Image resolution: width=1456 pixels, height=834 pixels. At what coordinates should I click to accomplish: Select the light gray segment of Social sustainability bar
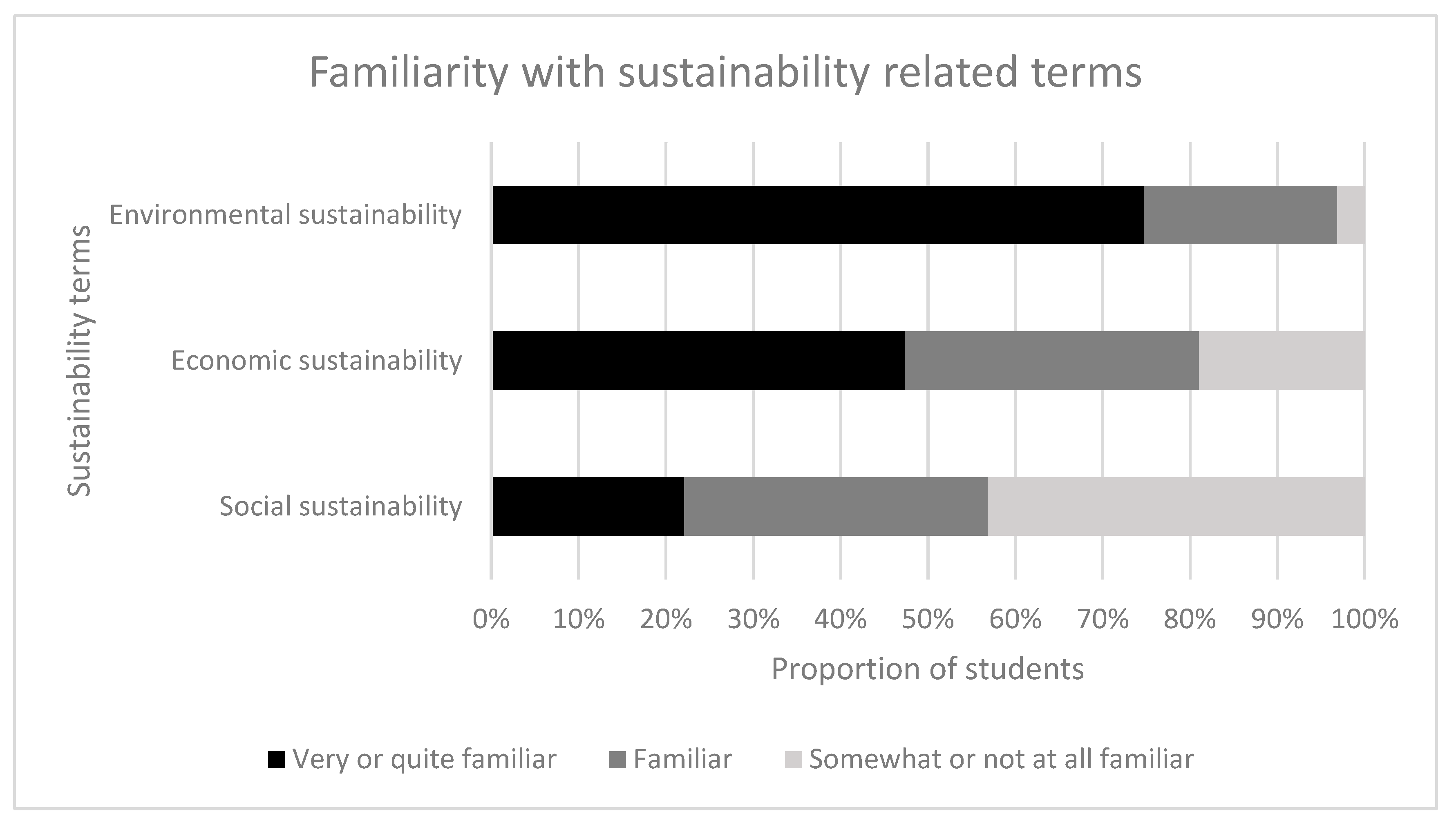1176,506
